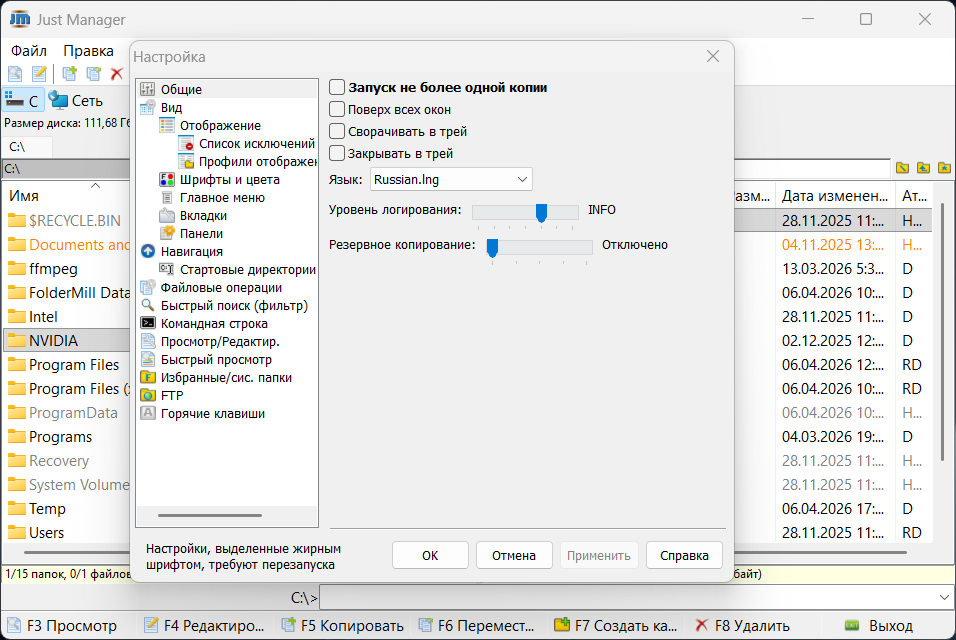Screen dimensions: 956x640
Task: Open the Язык Russian.lng dropdown
Action: (x=451, y=179)
